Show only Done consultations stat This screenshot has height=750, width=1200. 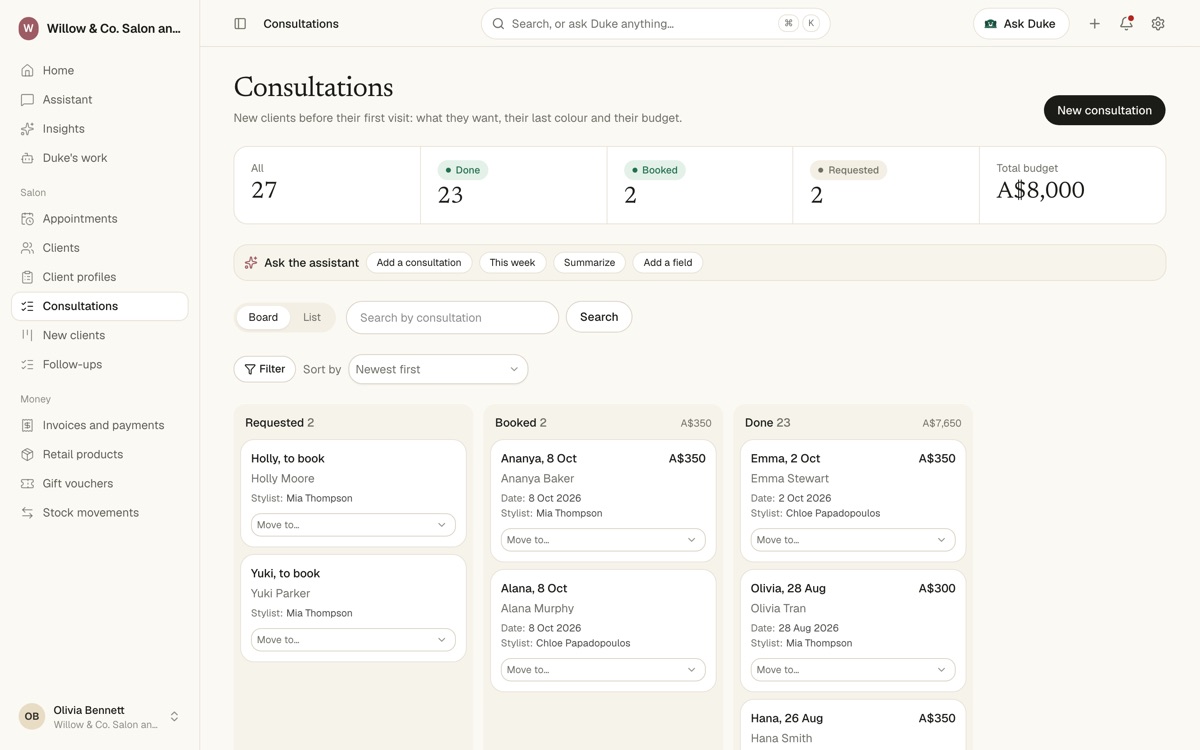tap(513, 185)
